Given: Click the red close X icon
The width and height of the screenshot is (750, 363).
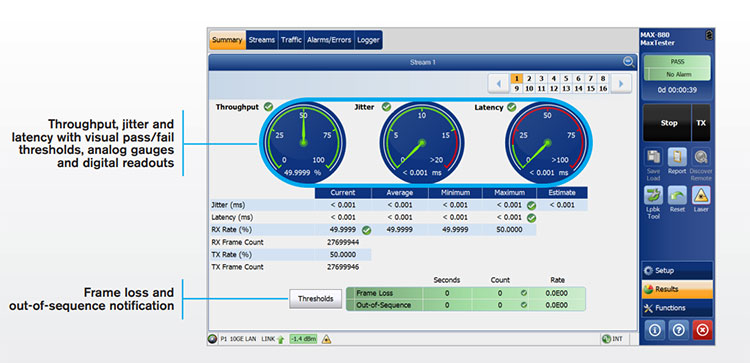Looking at the screenshot, I should tap(702, 330).
